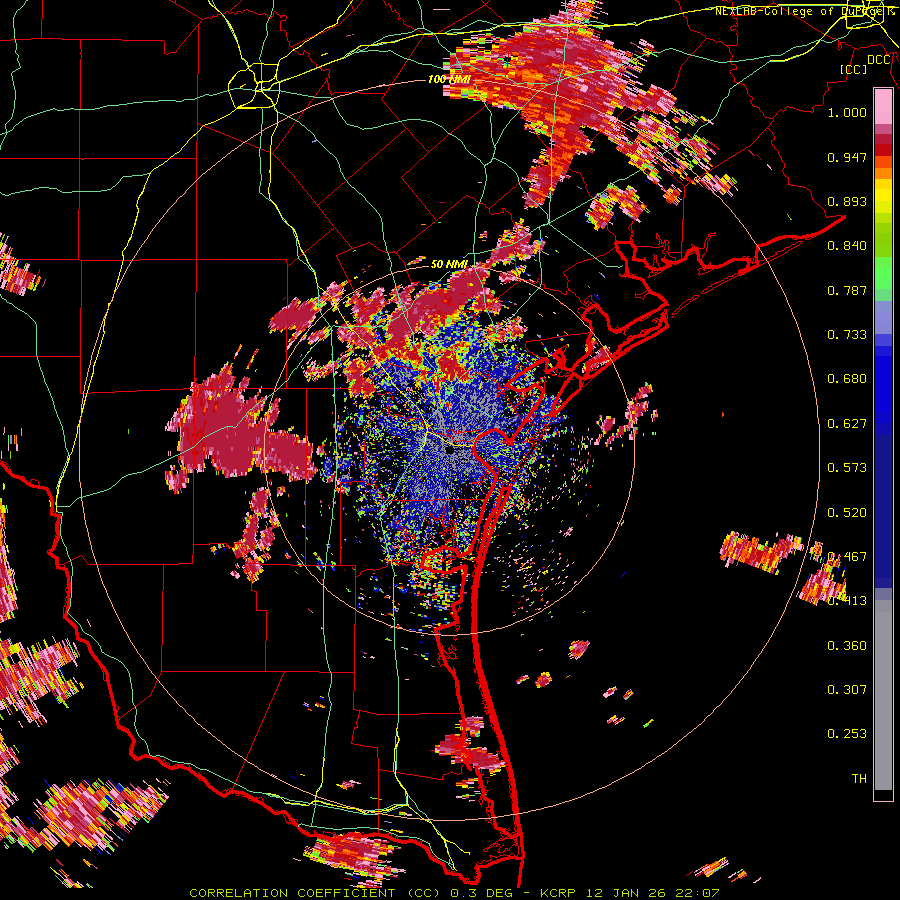
Task: Click the 0.360 legend value
Action: (x=847, y=646)
